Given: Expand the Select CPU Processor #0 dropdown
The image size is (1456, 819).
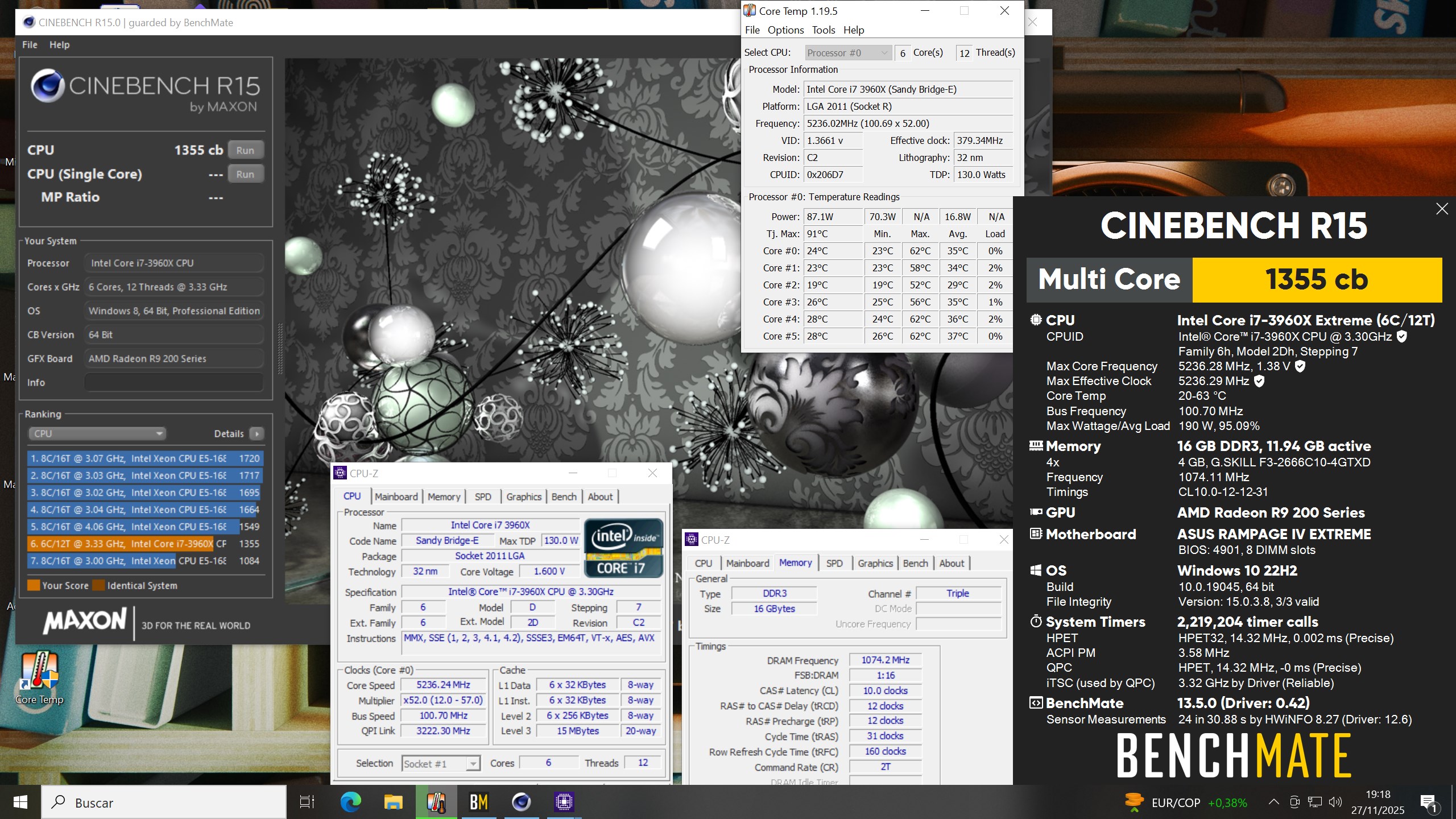Looking at the screenshot, I should (847, 53).
